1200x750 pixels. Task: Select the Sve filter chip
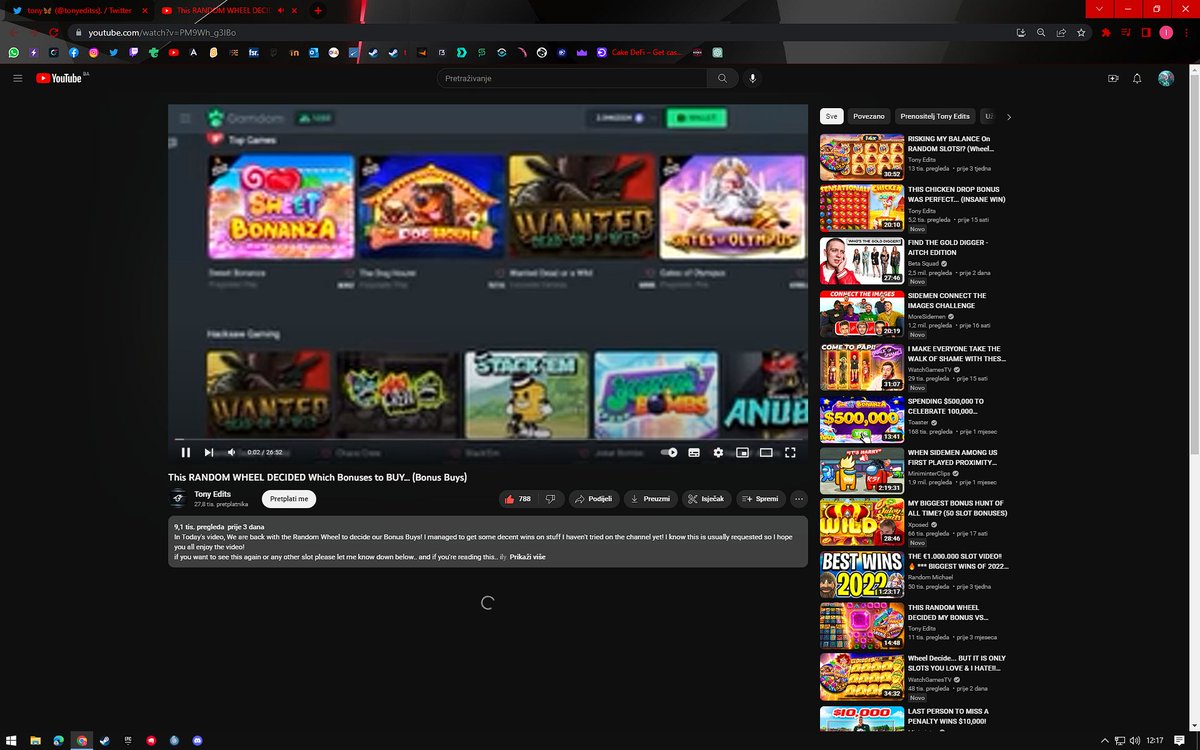830,116
